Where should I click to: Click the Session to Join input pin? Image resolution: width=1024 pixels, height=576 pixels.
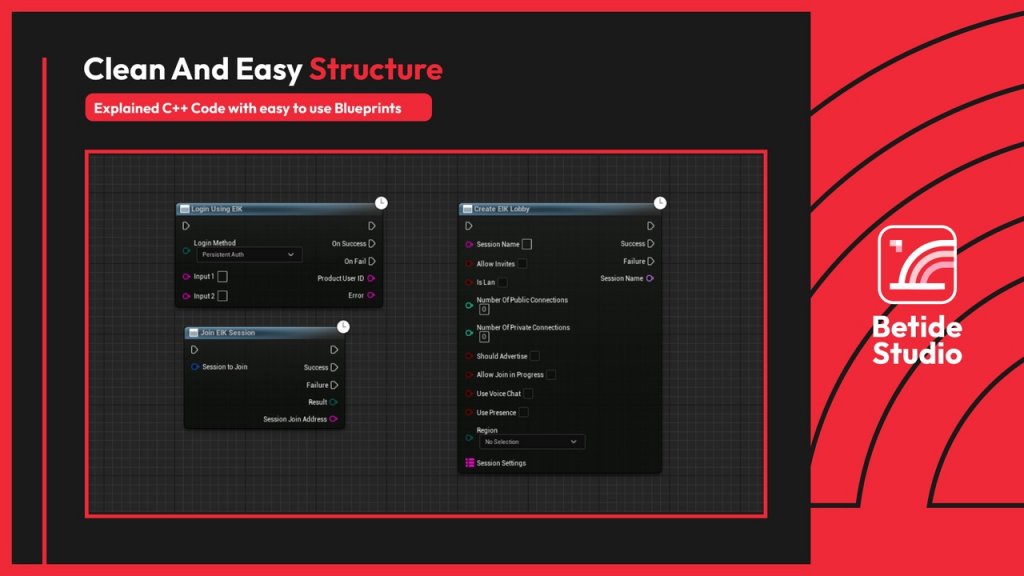pos(195,367)
